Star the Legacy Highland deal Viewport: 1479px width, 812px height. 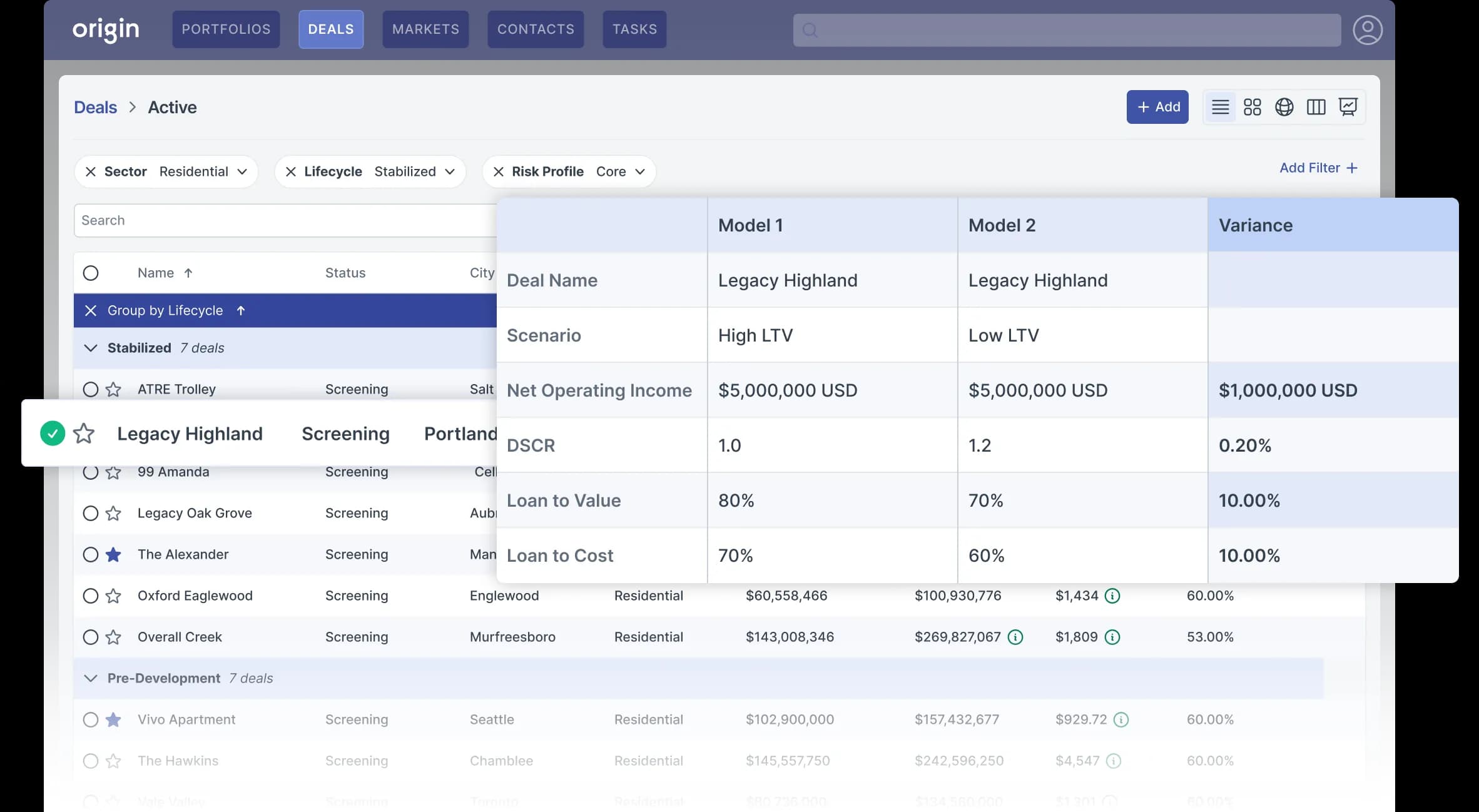click(84, 434)
